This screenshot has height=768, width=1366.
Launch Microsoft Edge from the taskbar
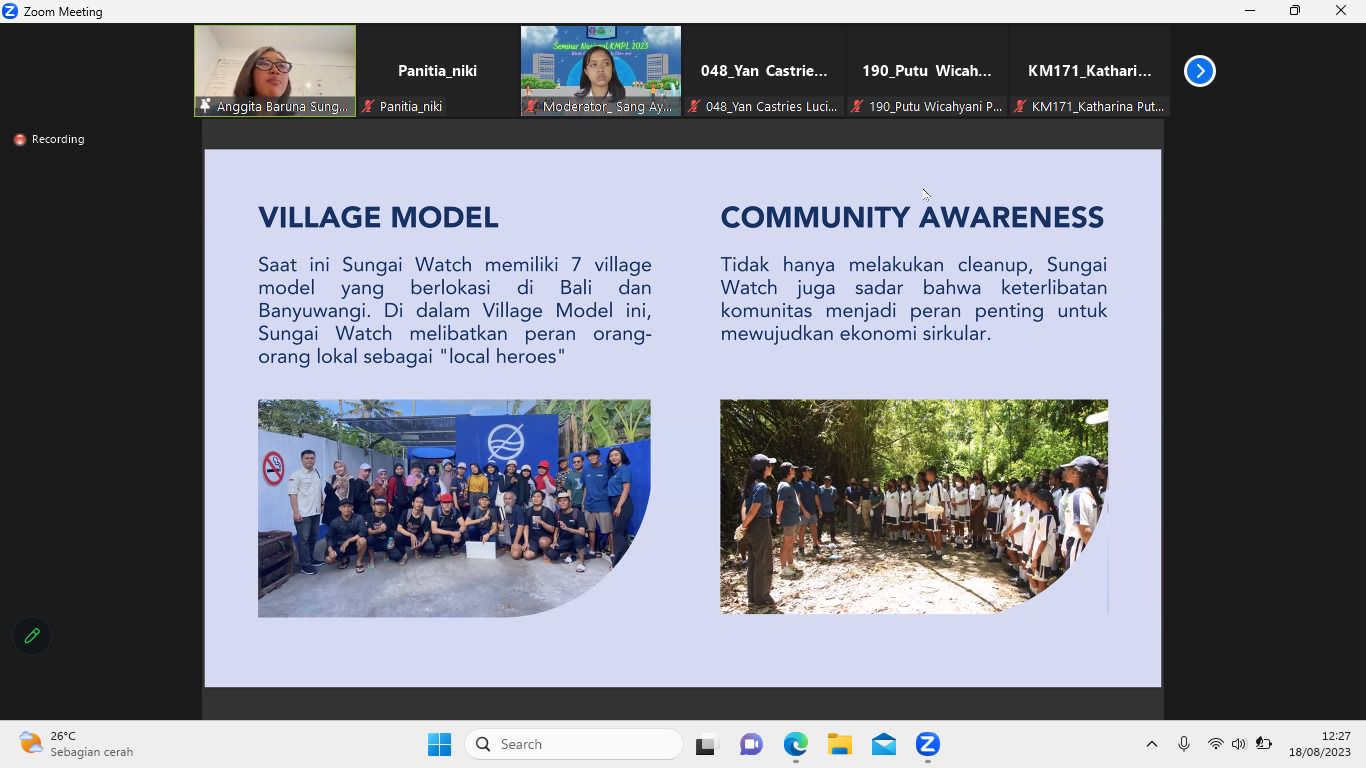click(x=795, y=744)
